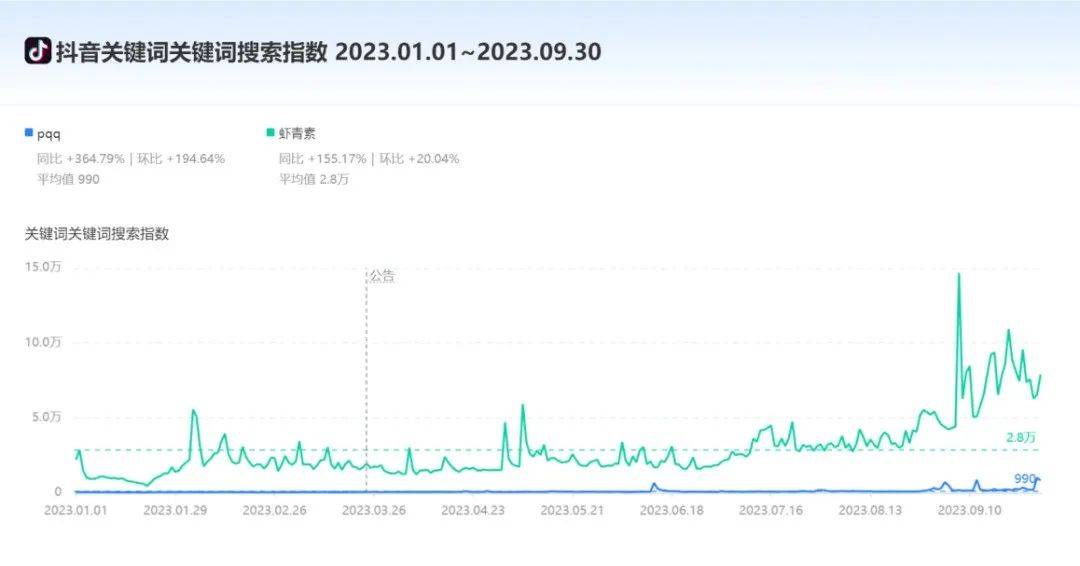
Task: Click the 关键词关键词搜索指数 chart subtitle
Action: (97, 234)
